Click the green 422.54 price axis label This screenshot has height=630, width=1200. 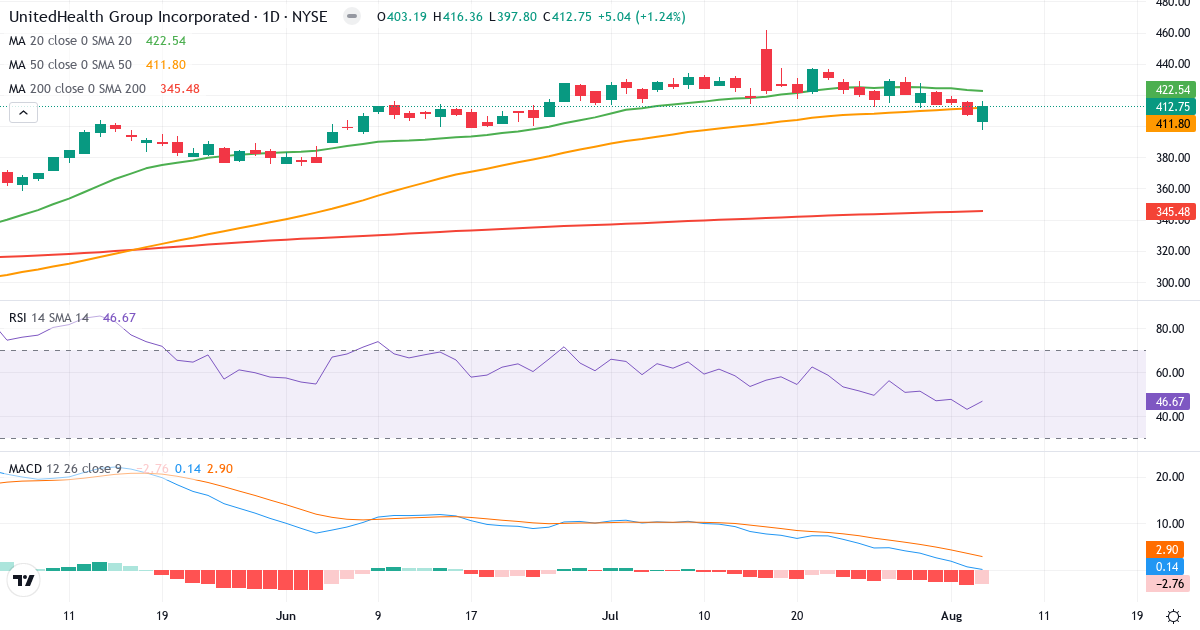[x=1172, y=90]
